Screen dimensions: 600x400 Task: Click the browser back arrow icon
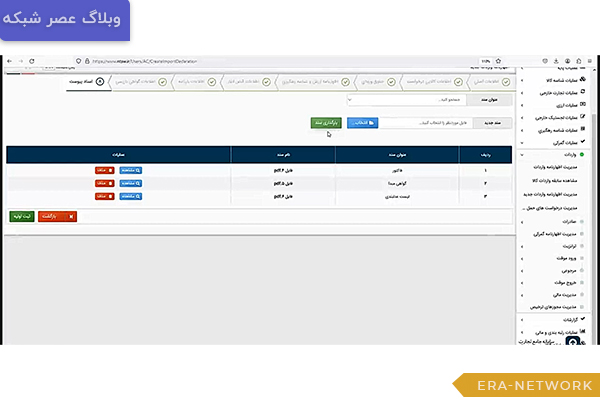coord(9,62)
